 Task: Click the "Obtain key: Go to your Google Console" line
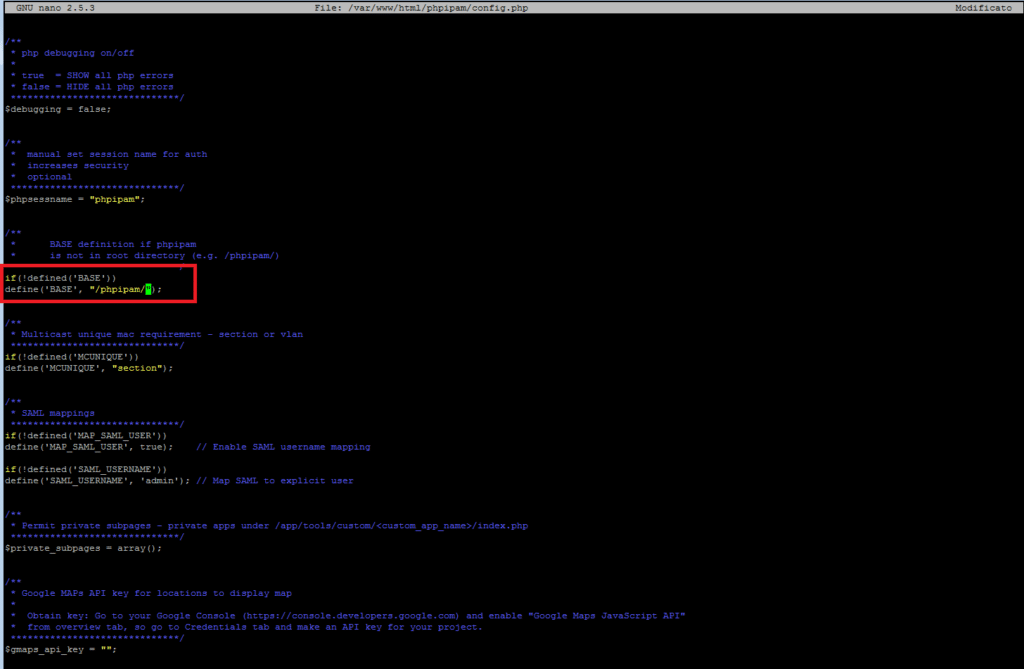[x=356, y=615]
